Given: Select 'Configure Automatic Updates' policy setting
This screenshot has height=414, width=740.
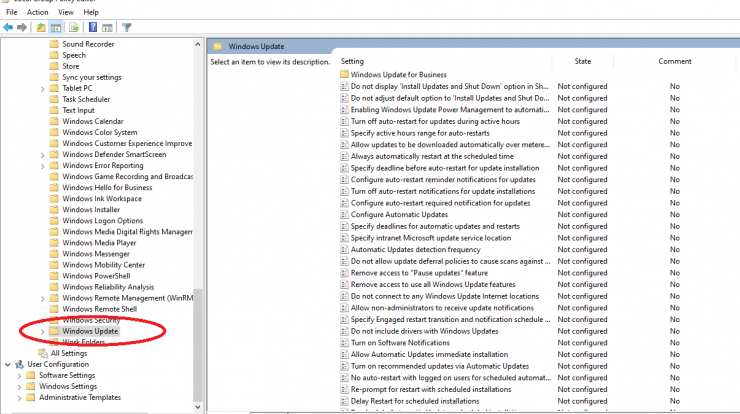Looking at the screenshot, I should tap(399, 214).
